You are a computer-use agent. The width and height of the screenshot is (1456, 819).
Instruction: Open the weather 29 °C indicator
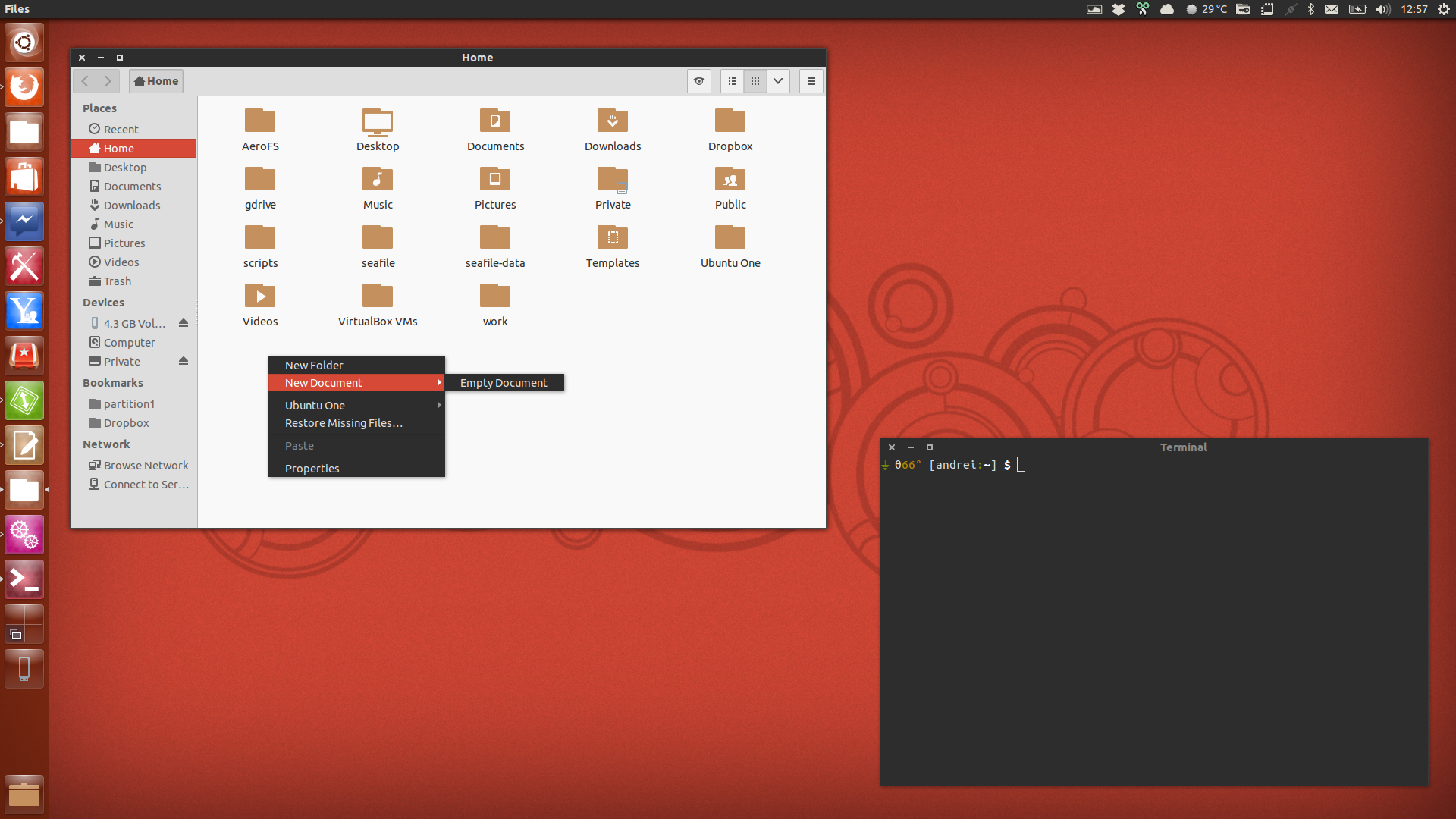[1207, 9]
